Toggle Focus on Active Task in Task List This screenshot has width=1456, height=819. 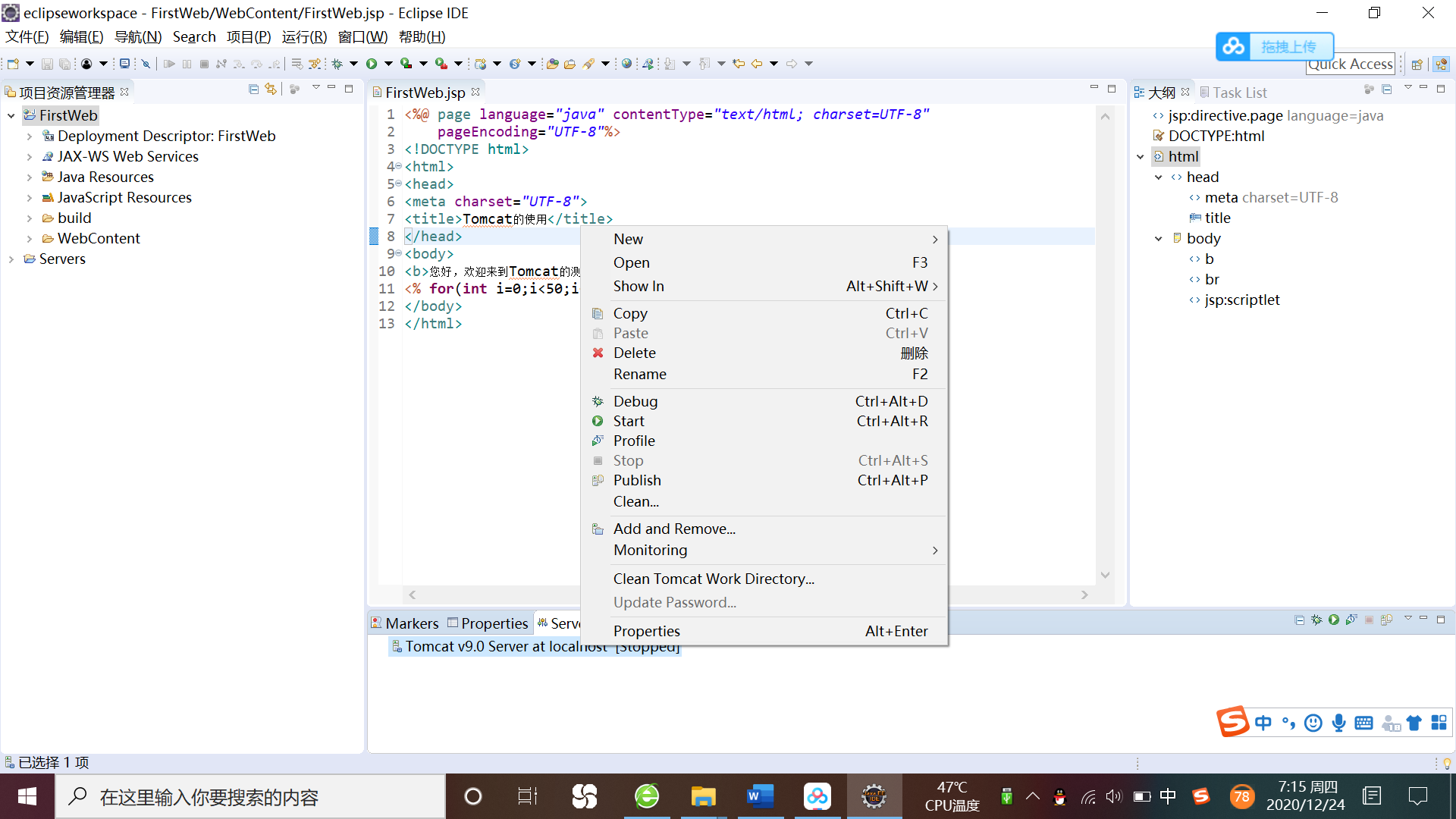[x=1369, y=89]
